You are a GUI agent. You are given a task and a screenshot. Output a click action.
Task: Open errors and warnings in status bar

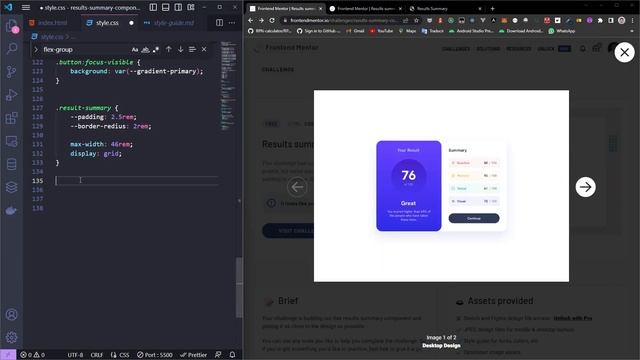[32, 355]
